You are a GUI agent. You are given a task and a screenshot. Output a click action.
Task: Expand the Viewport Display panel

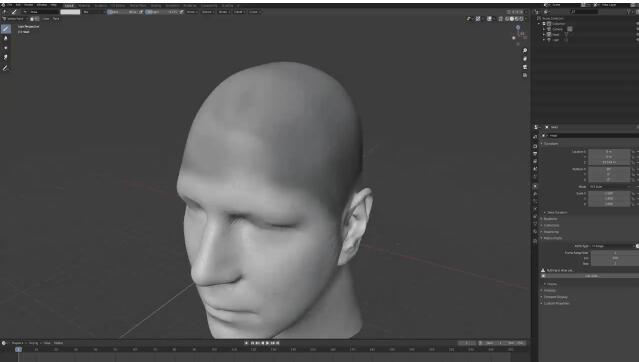click(x=555, y=297)
